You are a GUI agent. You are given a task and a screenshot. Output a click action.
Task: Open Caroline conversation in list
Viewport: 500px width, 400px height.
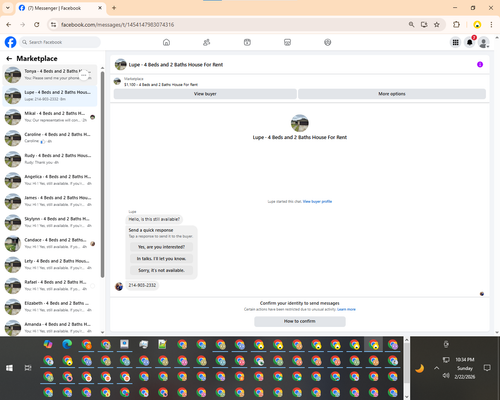[x=50, y=138]
